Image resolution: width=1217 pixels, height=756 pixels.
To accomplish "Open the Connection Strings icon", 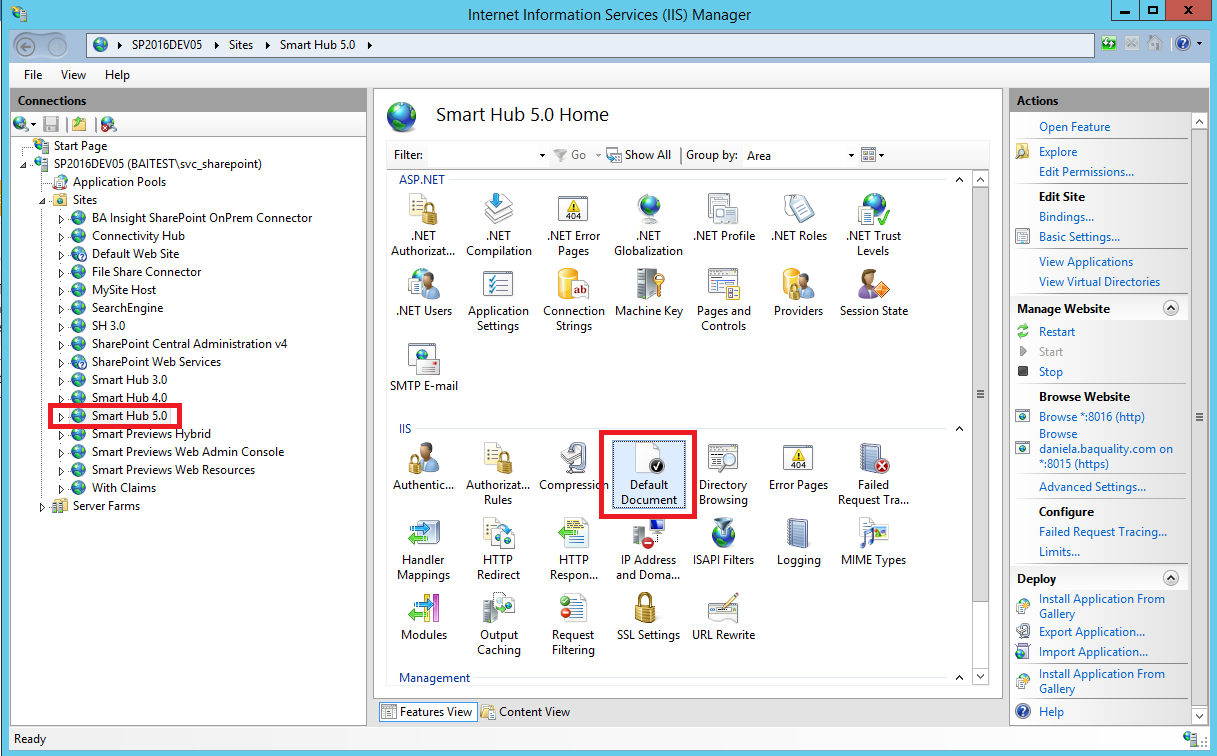I will 573,299.
